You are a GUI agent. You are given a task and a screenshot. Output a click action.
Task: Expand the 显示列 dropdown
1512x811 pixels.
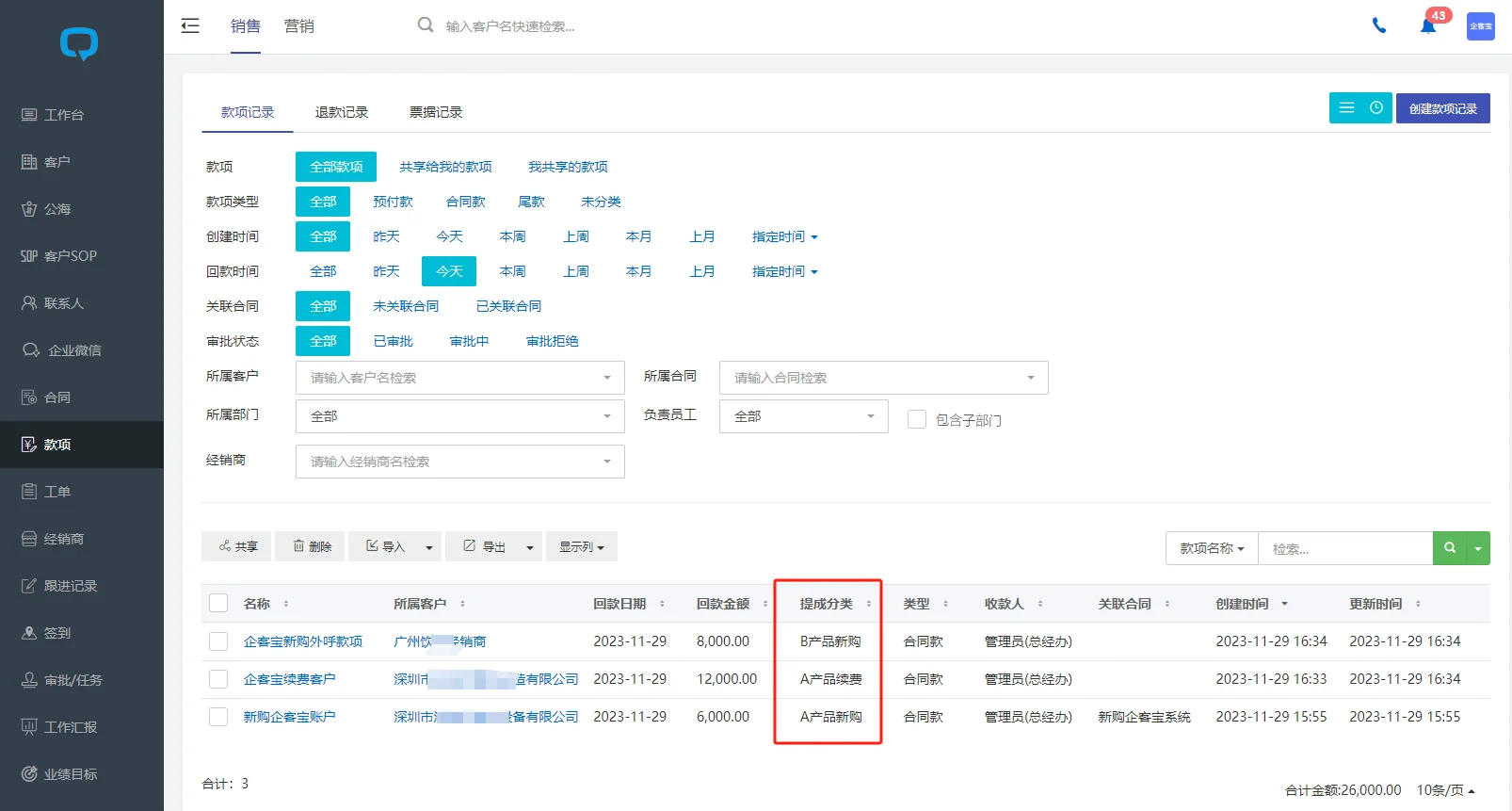[x=582, y=546]
